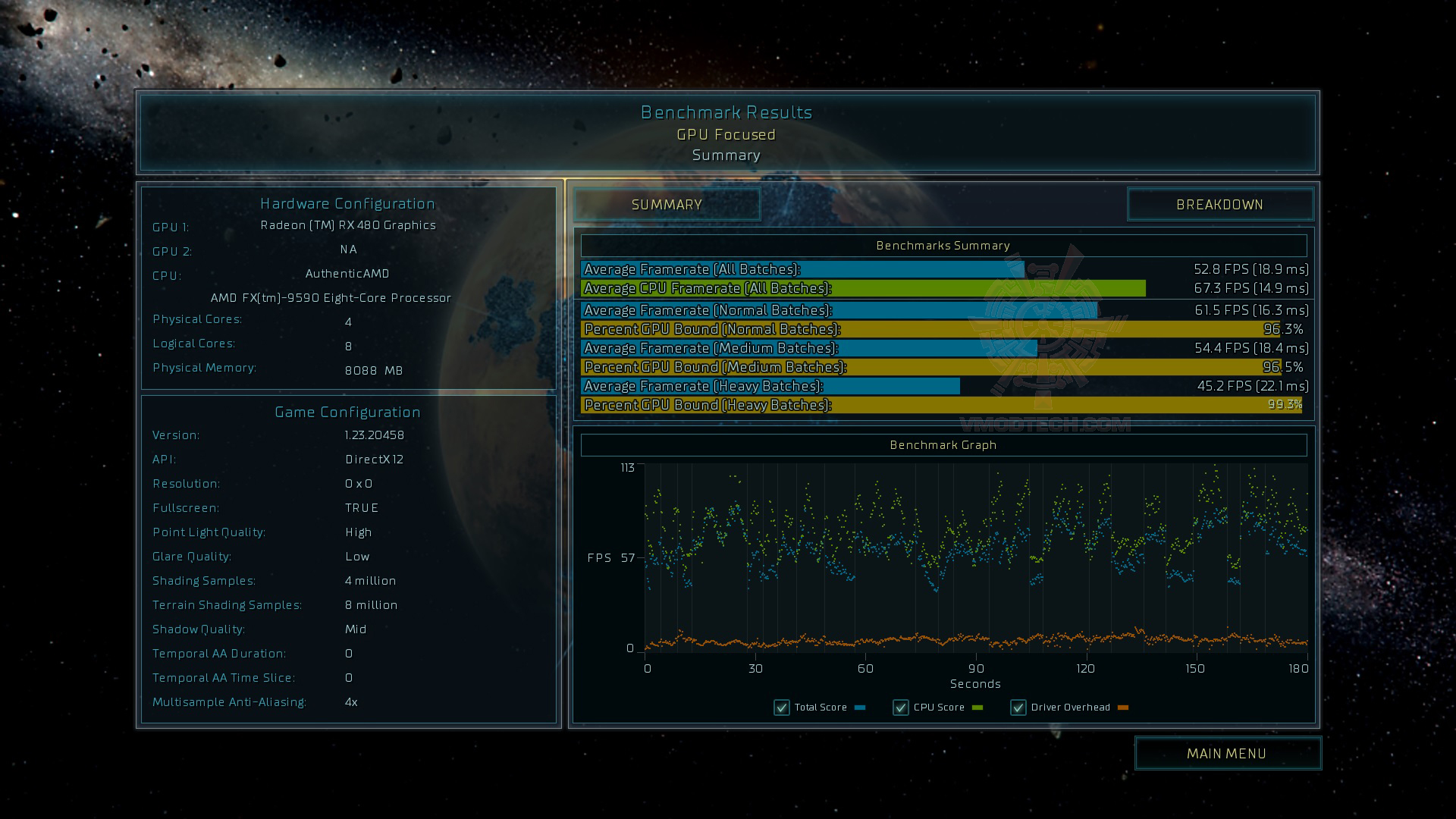Click the orange Driver Overhead legend swatch
This screenshot has height=819, width=1456.
(1123, 708)
